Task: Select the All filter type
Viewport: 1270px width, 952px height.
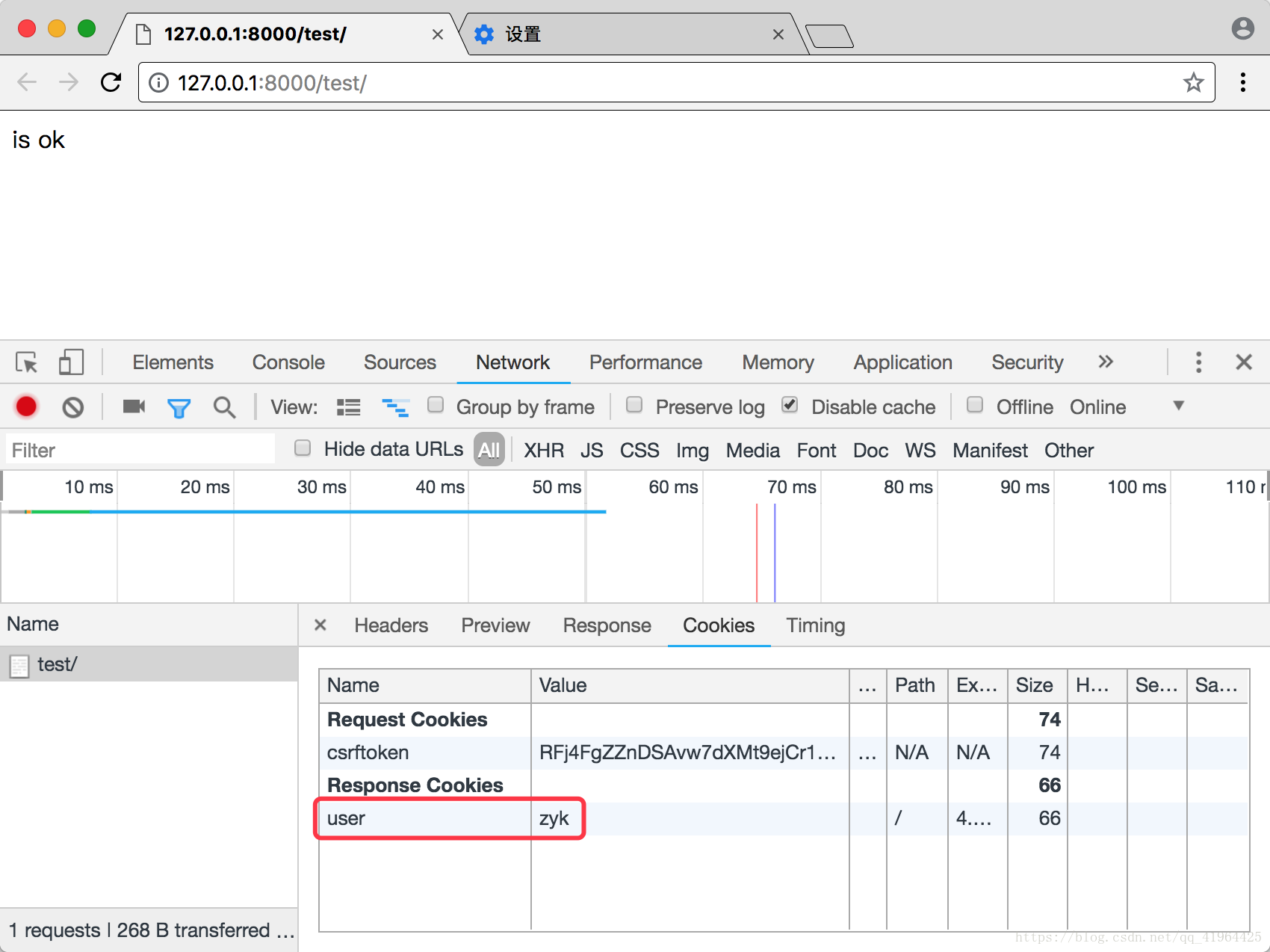Action: 489,450
